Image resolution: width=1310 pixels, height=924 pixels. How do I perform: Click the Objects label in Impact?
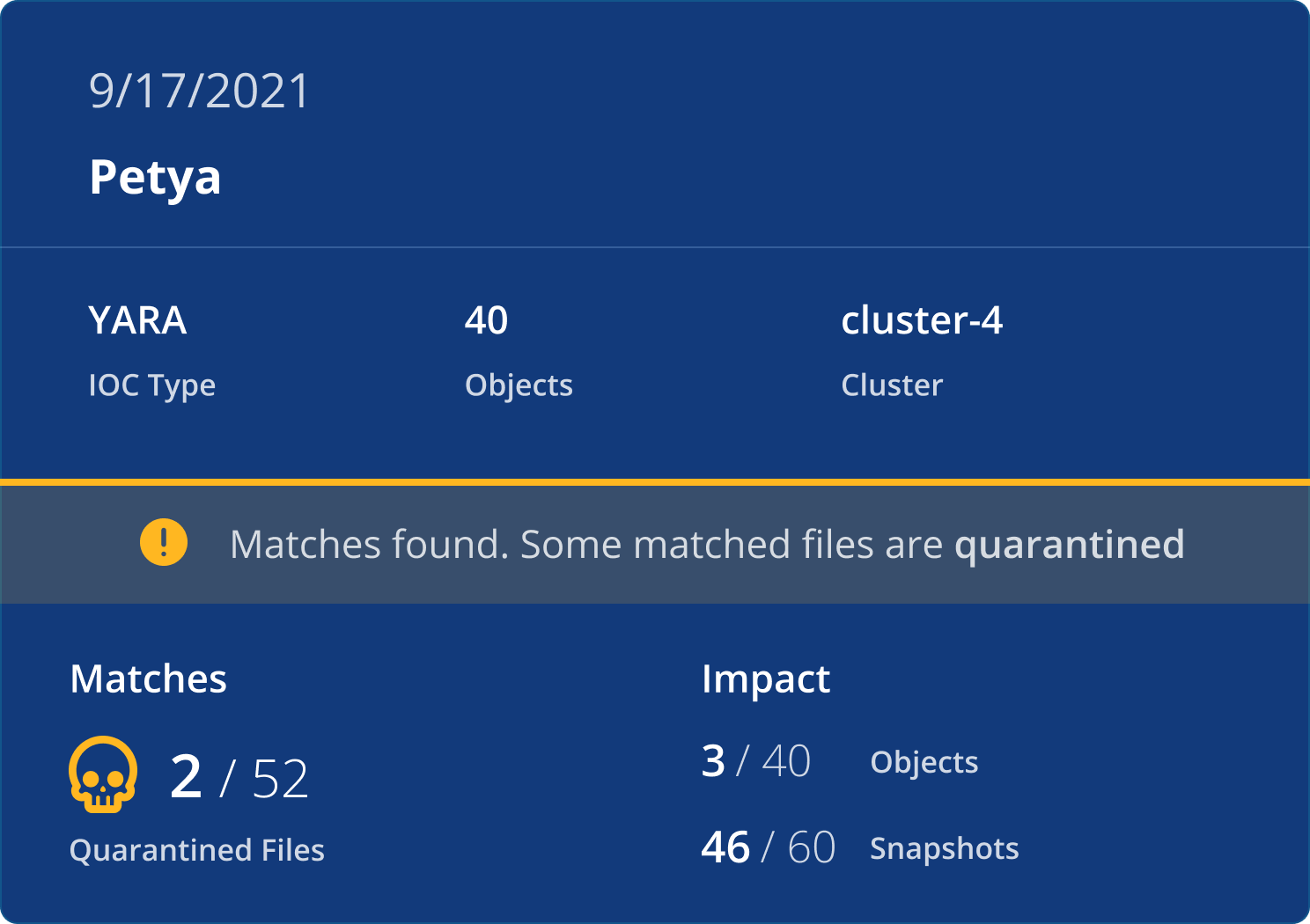(x=924, y=762)
